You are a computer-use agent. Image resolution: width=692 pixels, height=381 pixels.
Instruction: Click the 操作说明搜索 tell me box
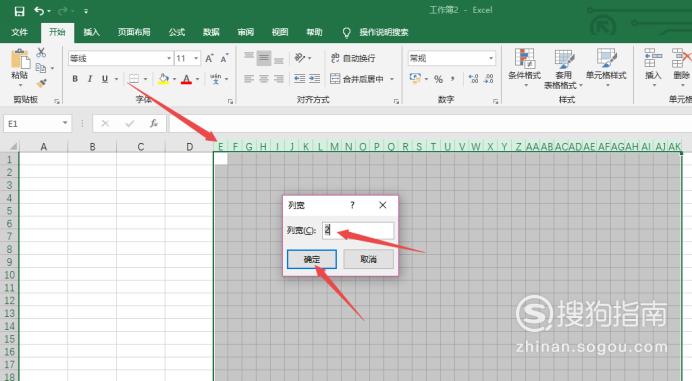pyautogui.click(x=384, y=32)
